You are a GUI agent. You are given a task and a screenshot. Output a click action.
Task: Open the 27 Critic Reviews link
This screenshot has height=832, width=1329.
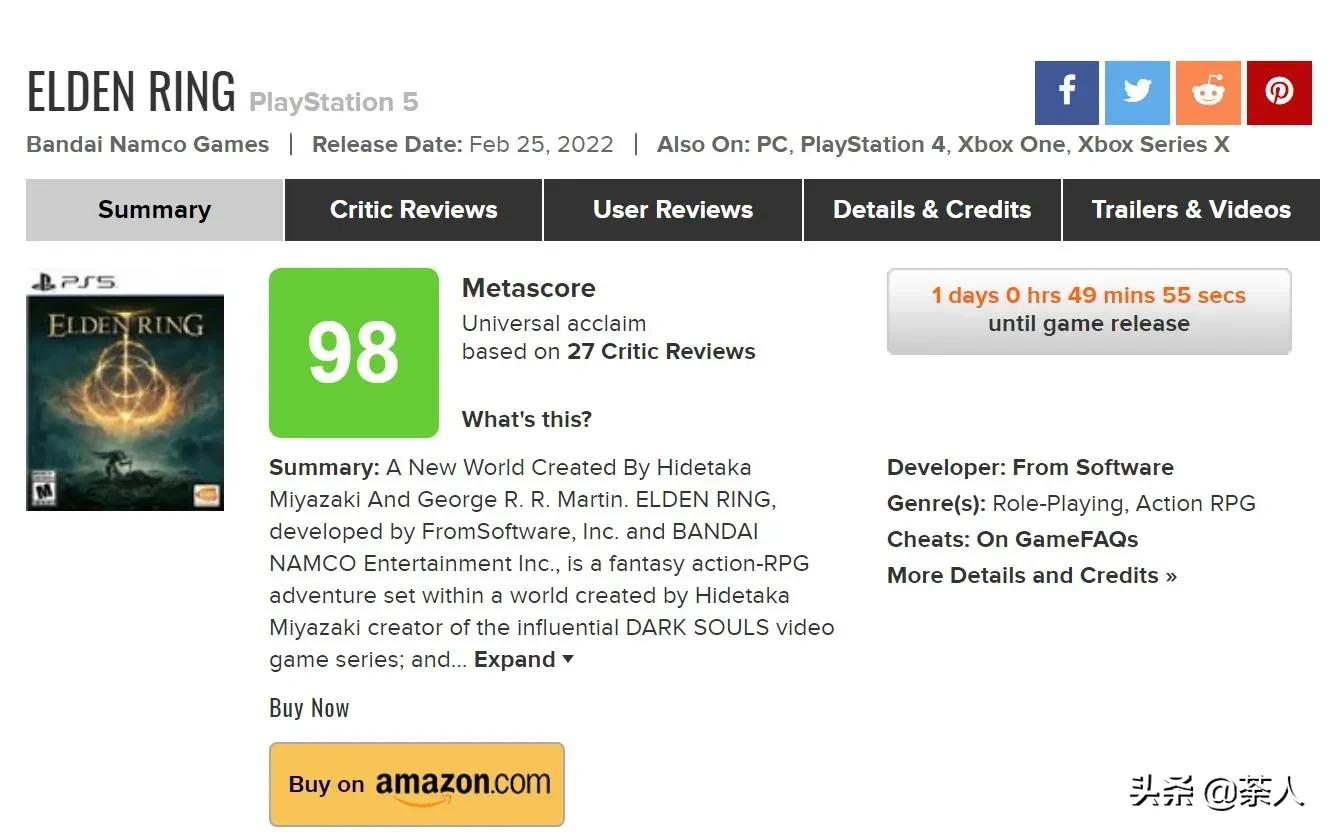point(661,352)
